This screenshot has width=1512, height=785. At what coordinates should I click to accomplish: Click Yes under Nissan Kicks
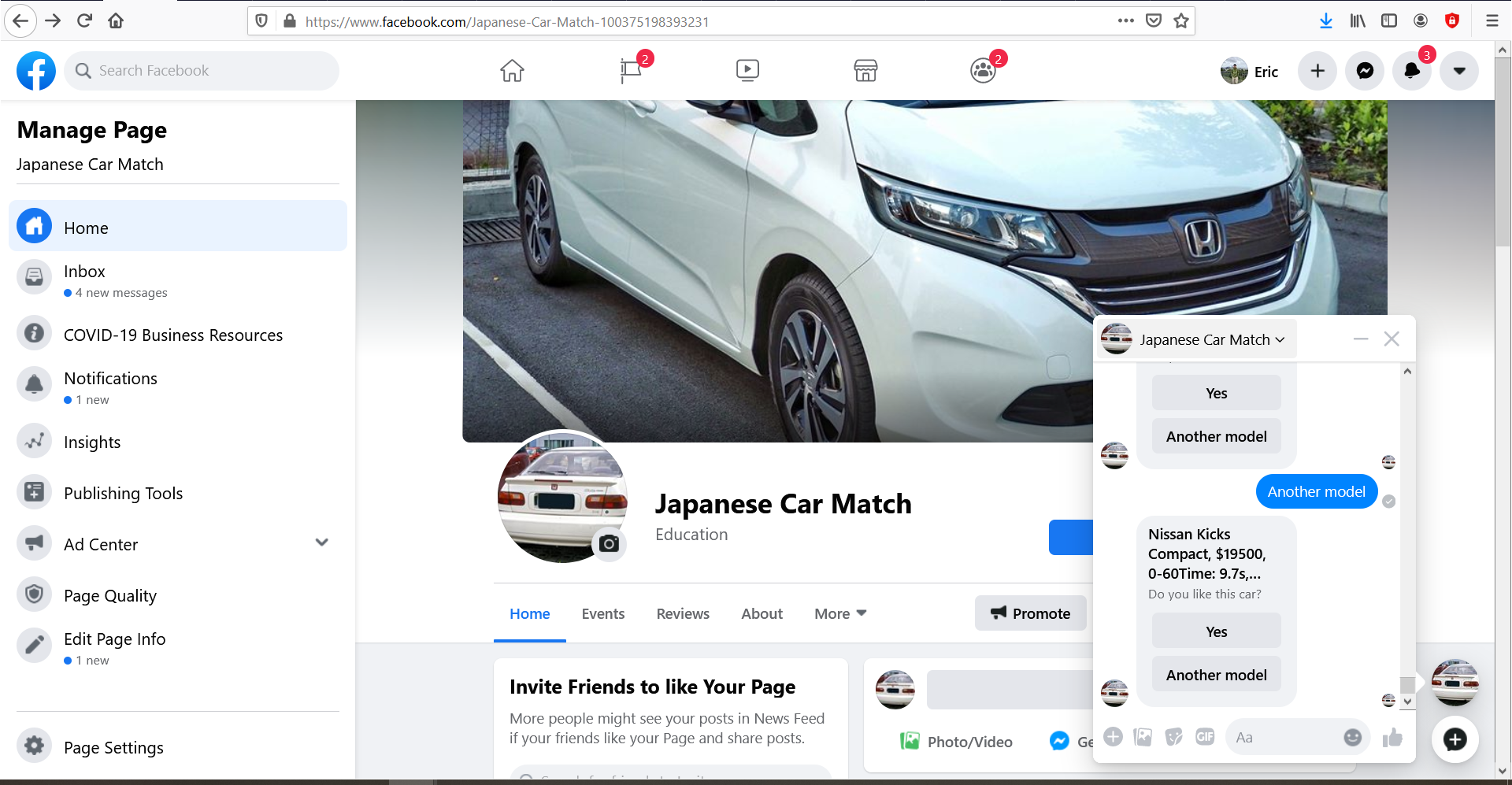(1216, 631)
